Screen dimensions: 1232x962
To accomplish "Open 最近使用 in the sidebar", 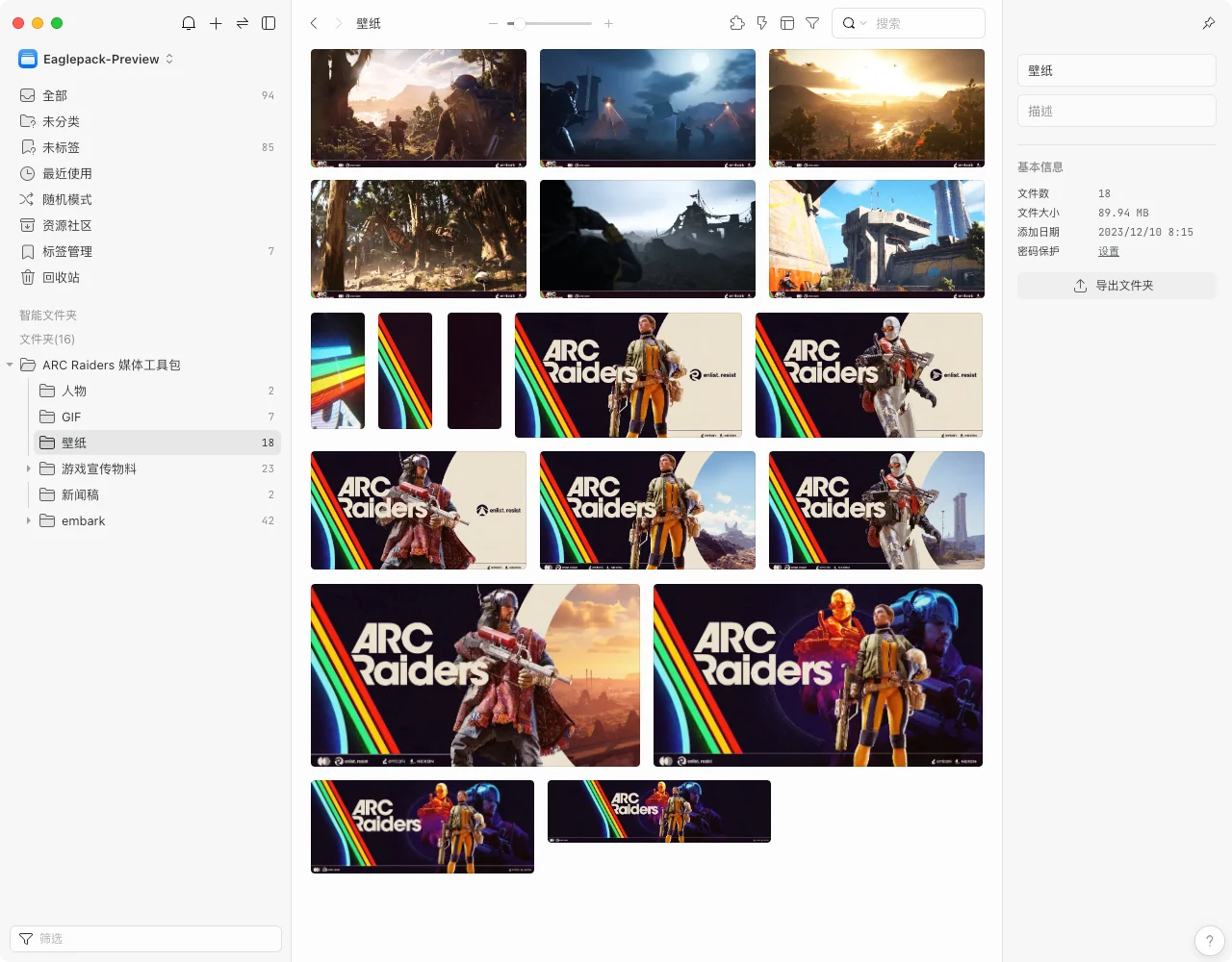I will click(146, 173).
